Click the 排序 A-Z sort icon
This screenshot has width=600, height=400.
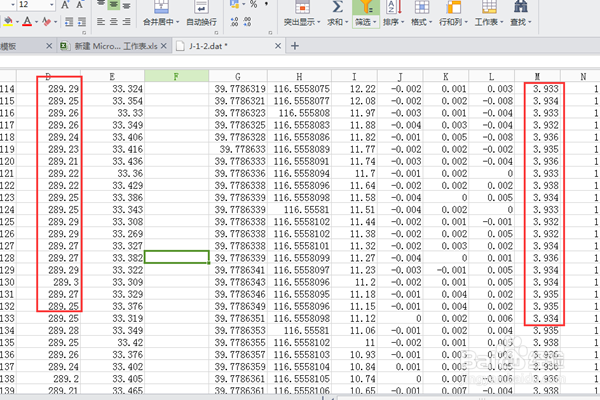394,7
